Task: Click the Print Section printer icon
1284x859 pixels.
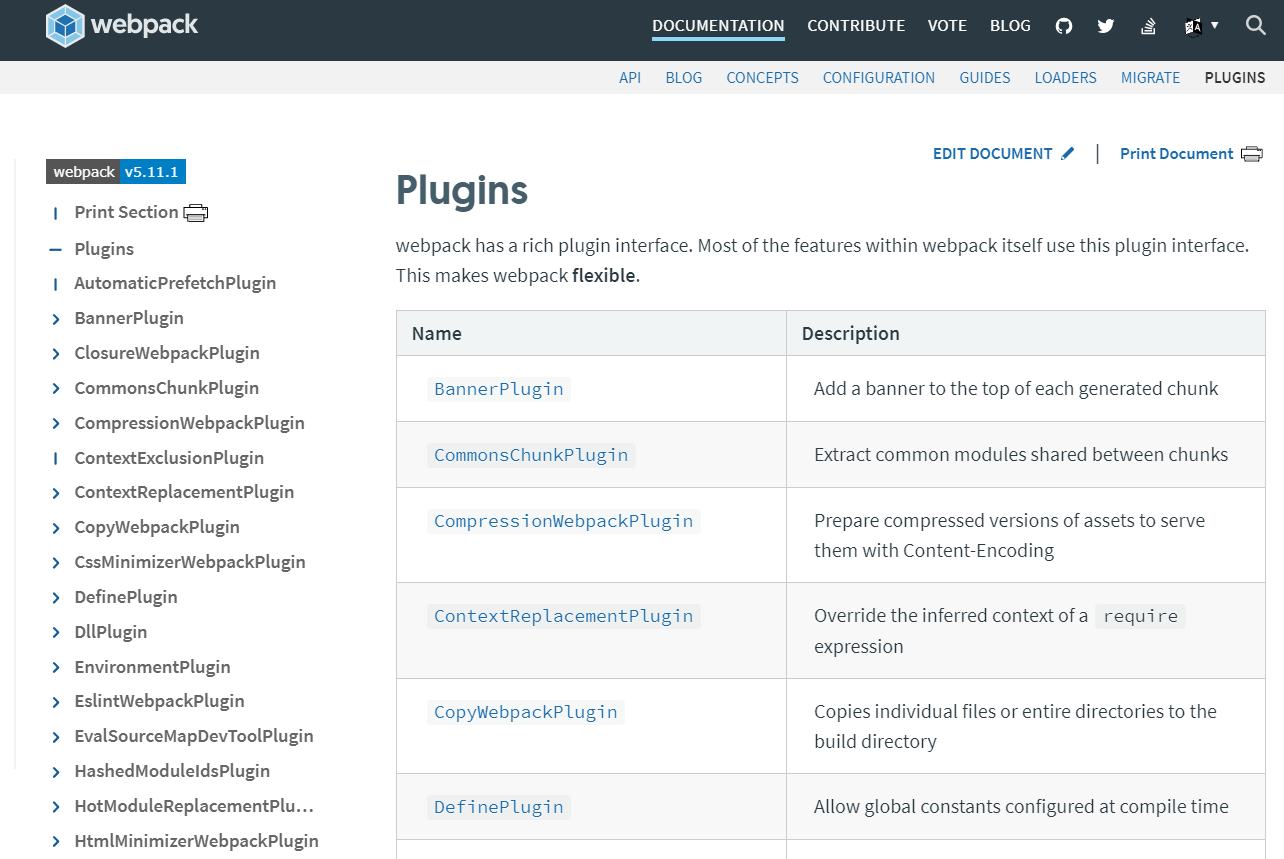Action: pos(196,212)
